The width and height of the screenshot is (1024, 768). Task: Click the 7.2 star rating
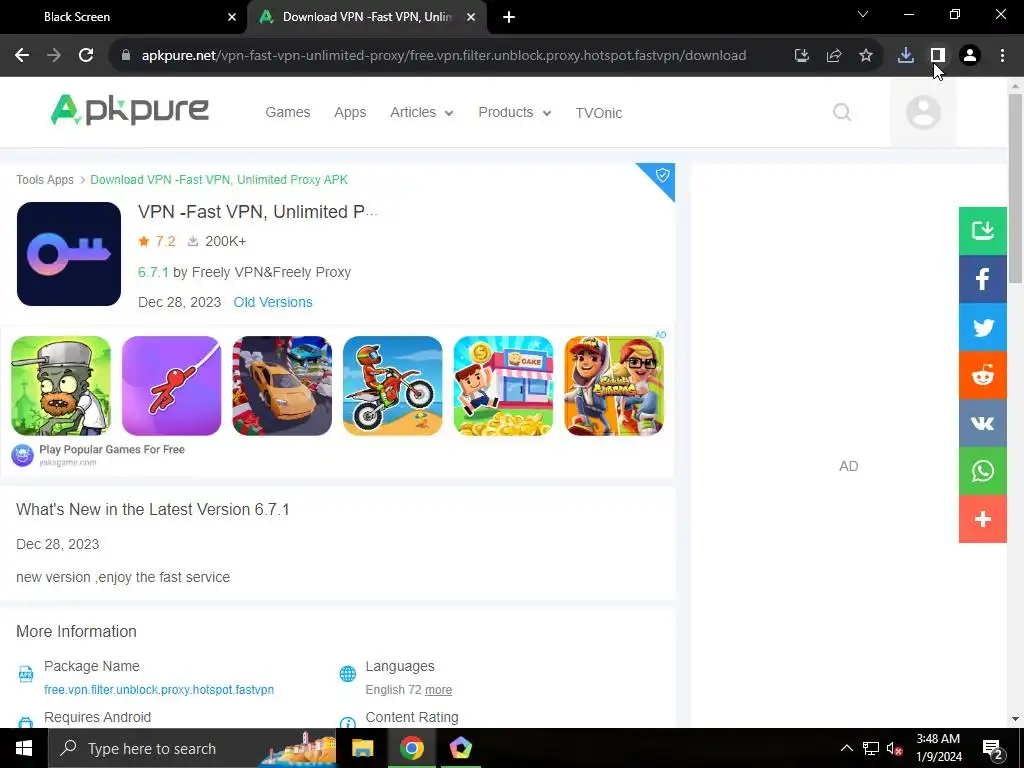click(x=157, y=241)
